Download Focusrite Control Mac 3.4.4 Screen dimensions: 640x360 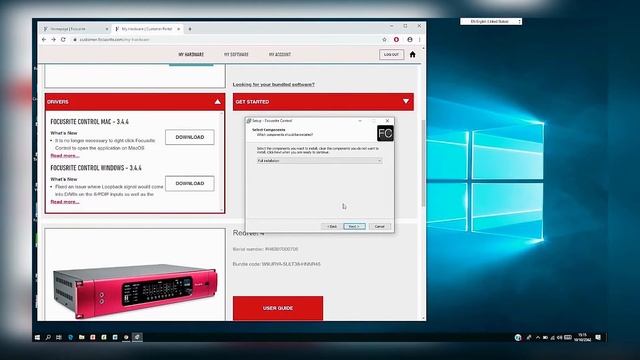point(190,137)
